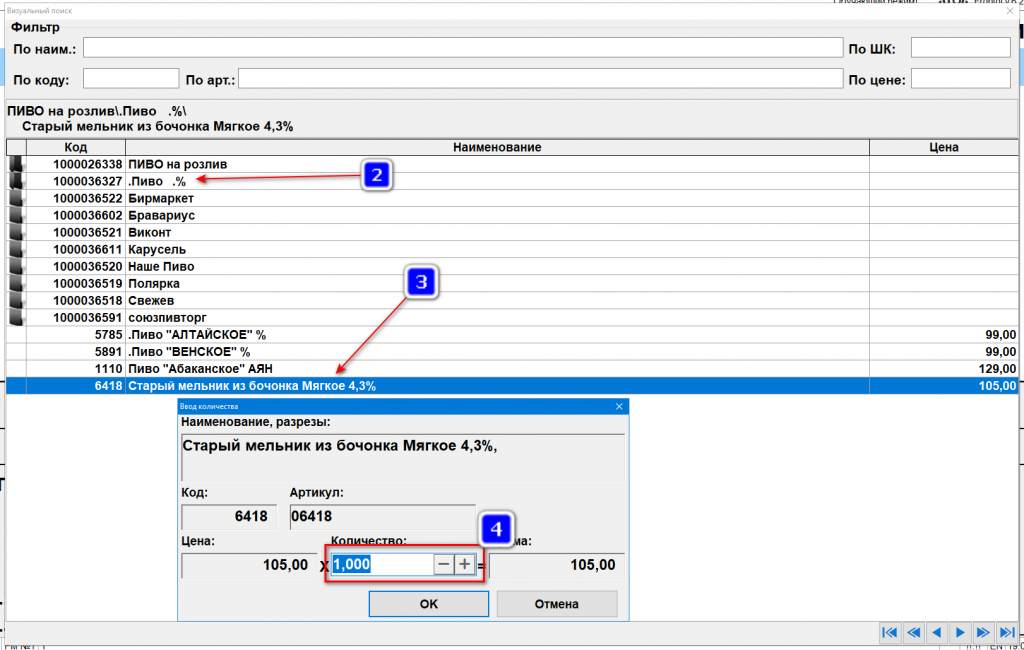Viewport: 1024px width, 650px height.
Task: Click the По ШК barcode filter field
Action: [960, 48]
